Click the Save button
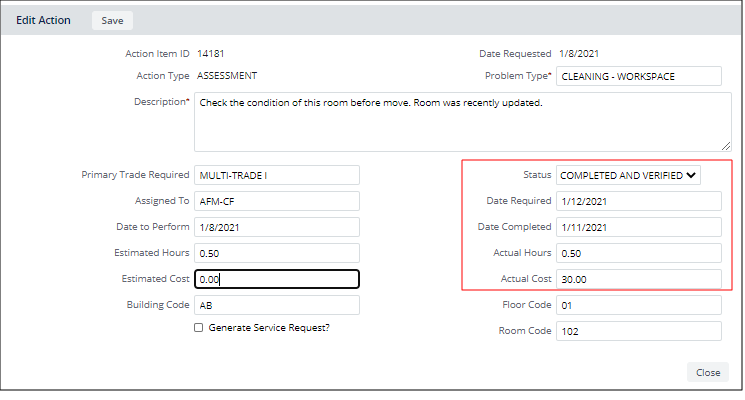The width and height of the screenshot is (745, 400). (x=112, y=20)
